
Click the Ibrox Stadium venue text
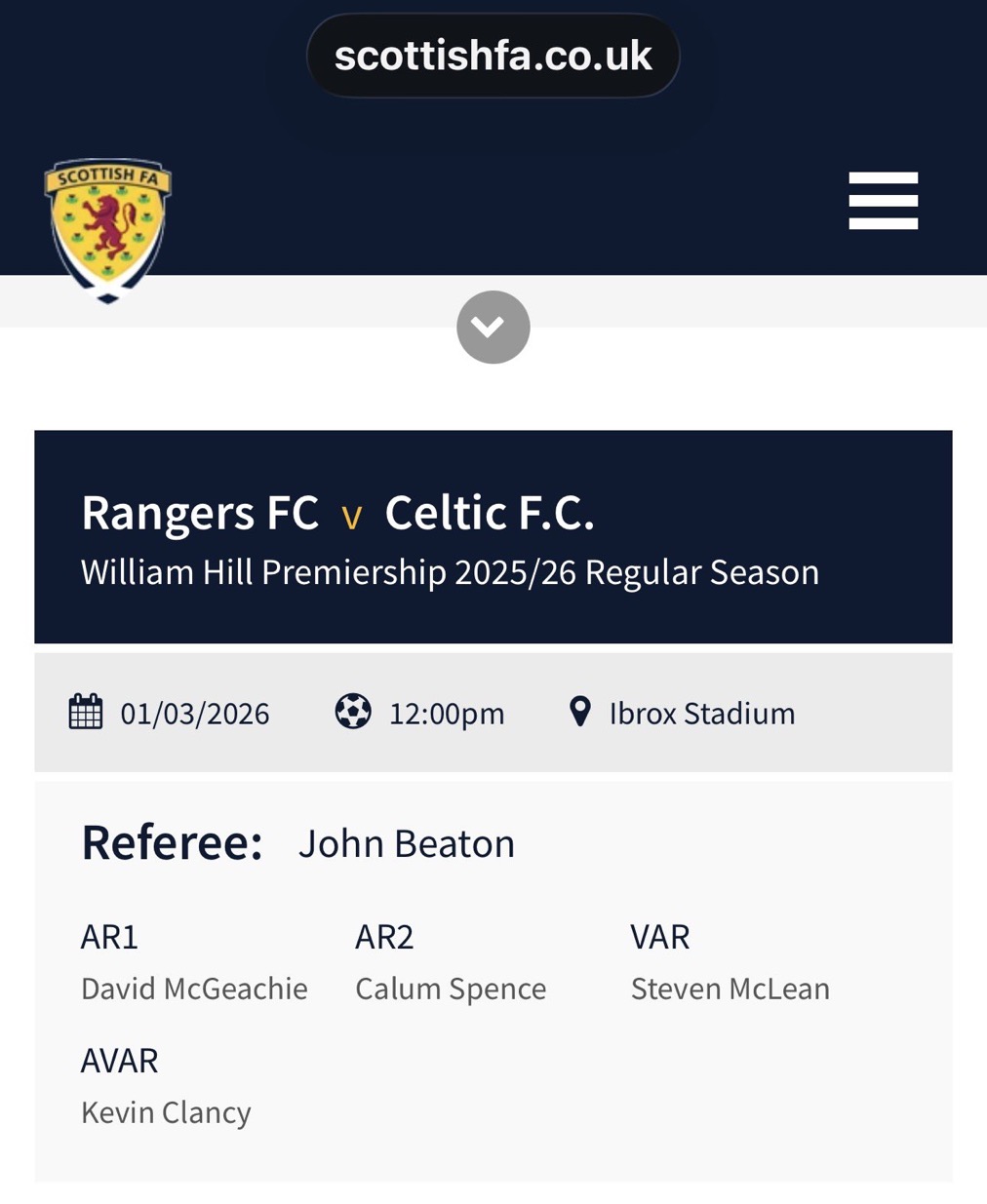point(702,714)
